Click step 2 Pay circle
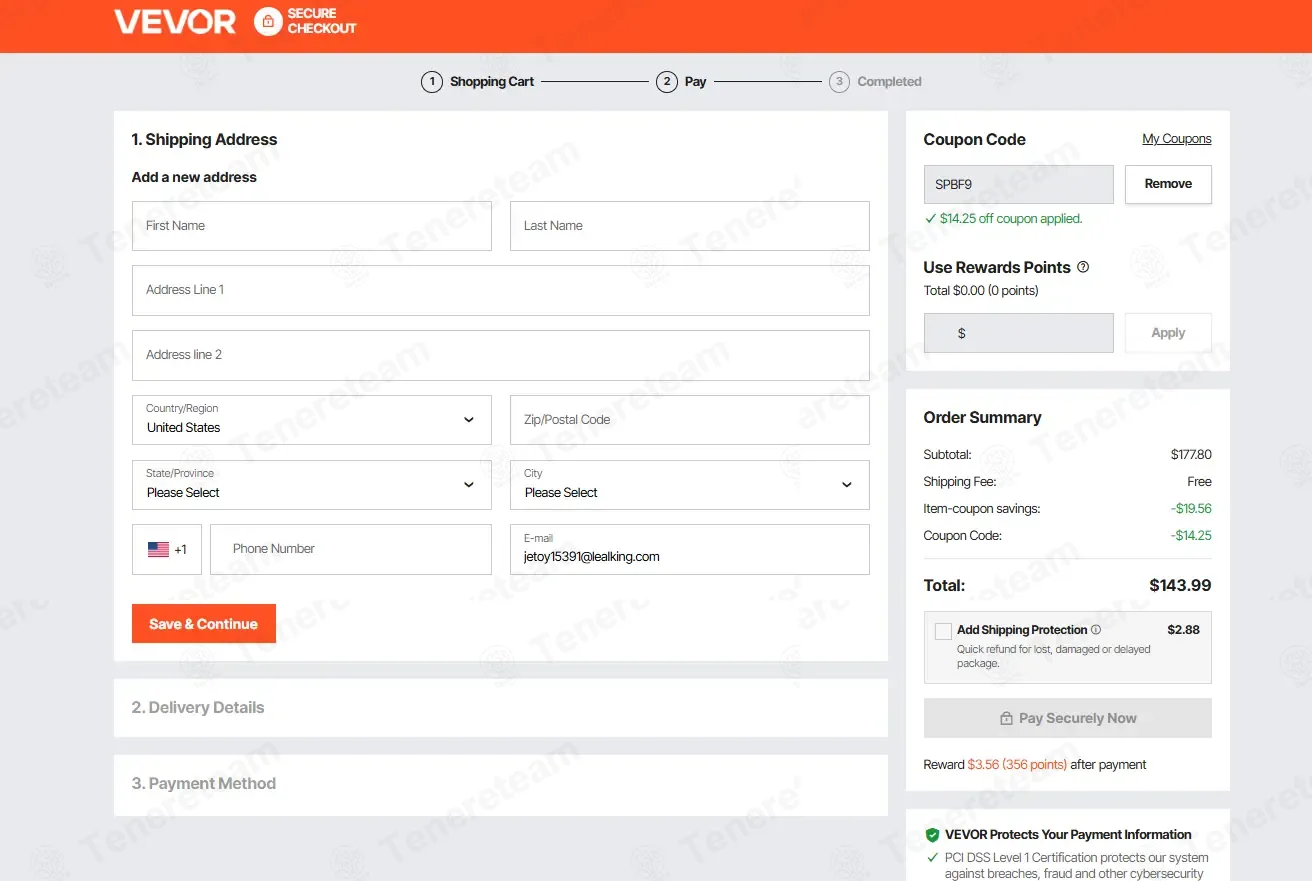Viewport: 1312px width, 881px height. (667, 82)
